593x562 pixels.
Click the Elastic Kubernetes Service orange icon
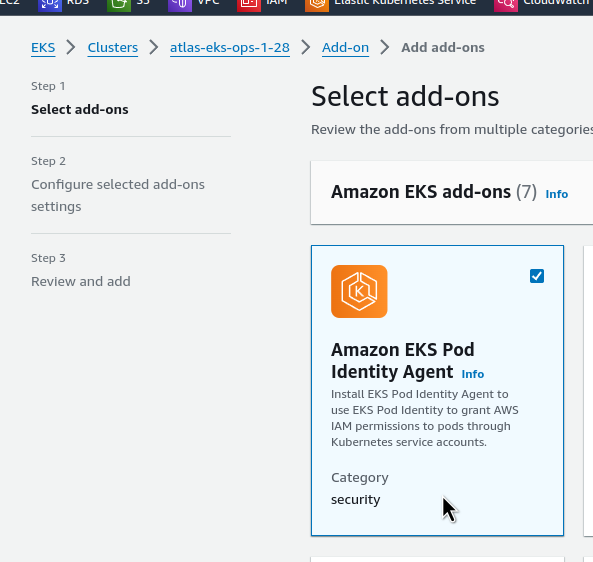point(317,5)
